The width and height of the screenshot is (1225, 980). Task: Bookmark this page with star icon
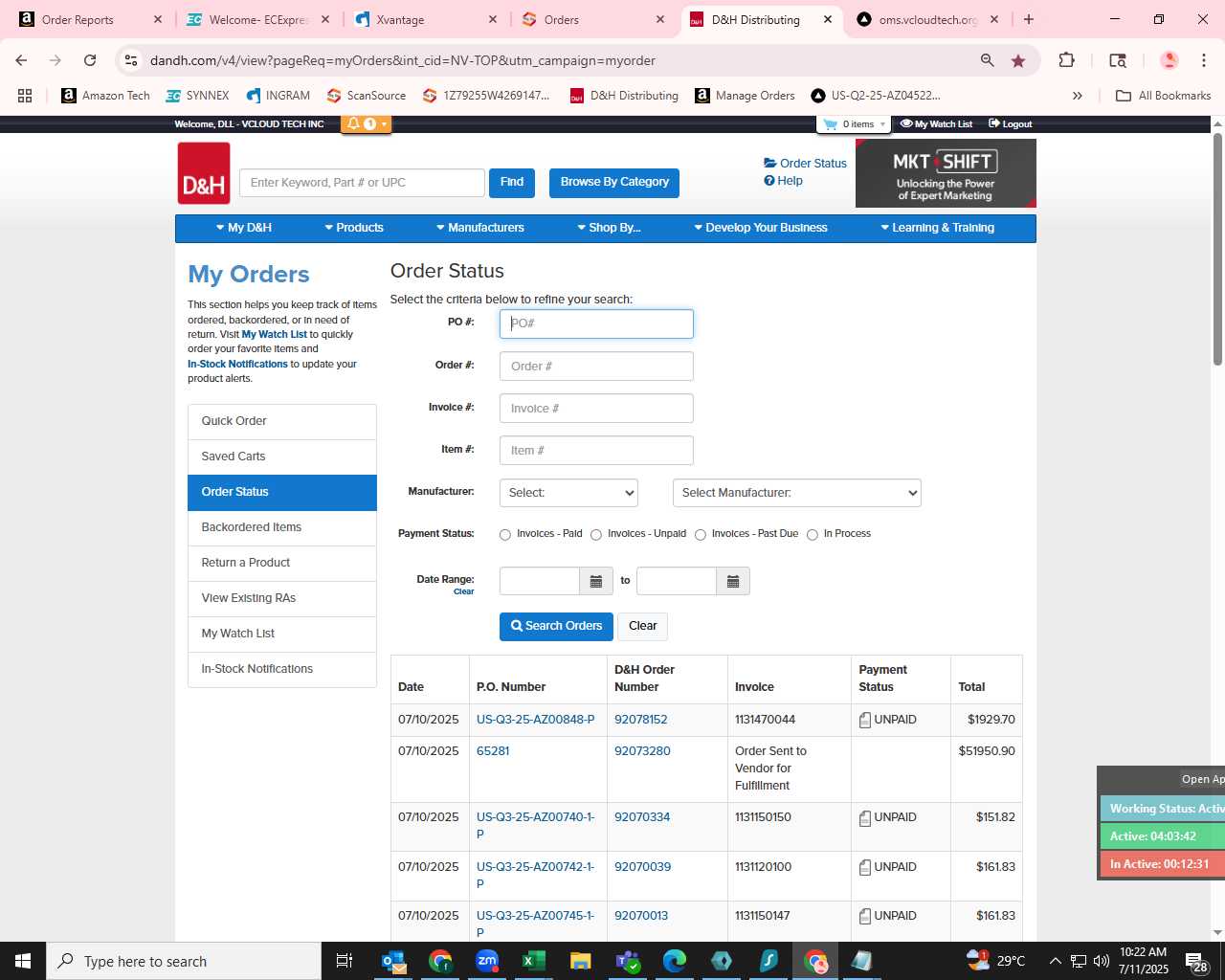pyautogui.click(x=1018, y=60)
